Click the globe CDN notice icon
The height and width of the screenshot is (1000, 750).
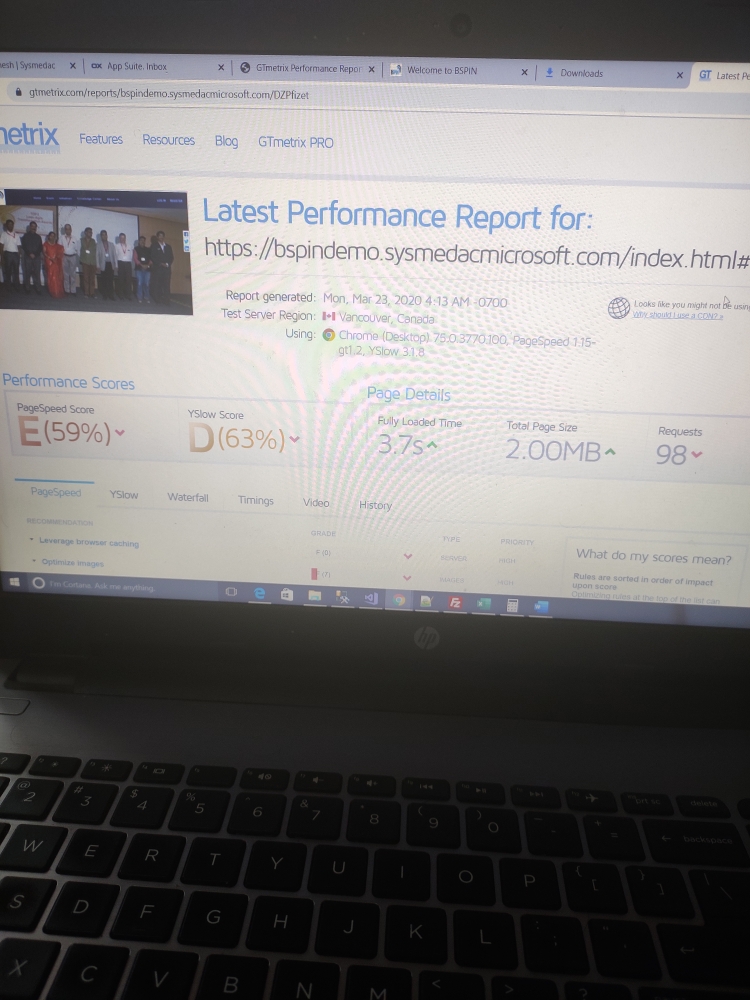pyautogui.click(x=618, y=307)
